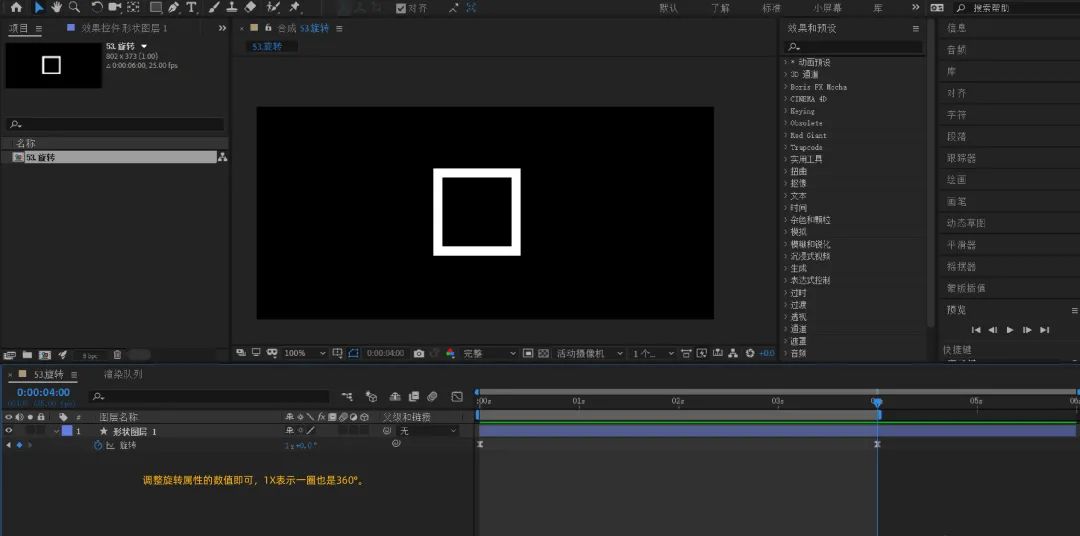The width and height of the screenshot is (1080, 536).
Task: Toggle the add keyframe diamond for 旋转
Action: (x=19, y=445)
